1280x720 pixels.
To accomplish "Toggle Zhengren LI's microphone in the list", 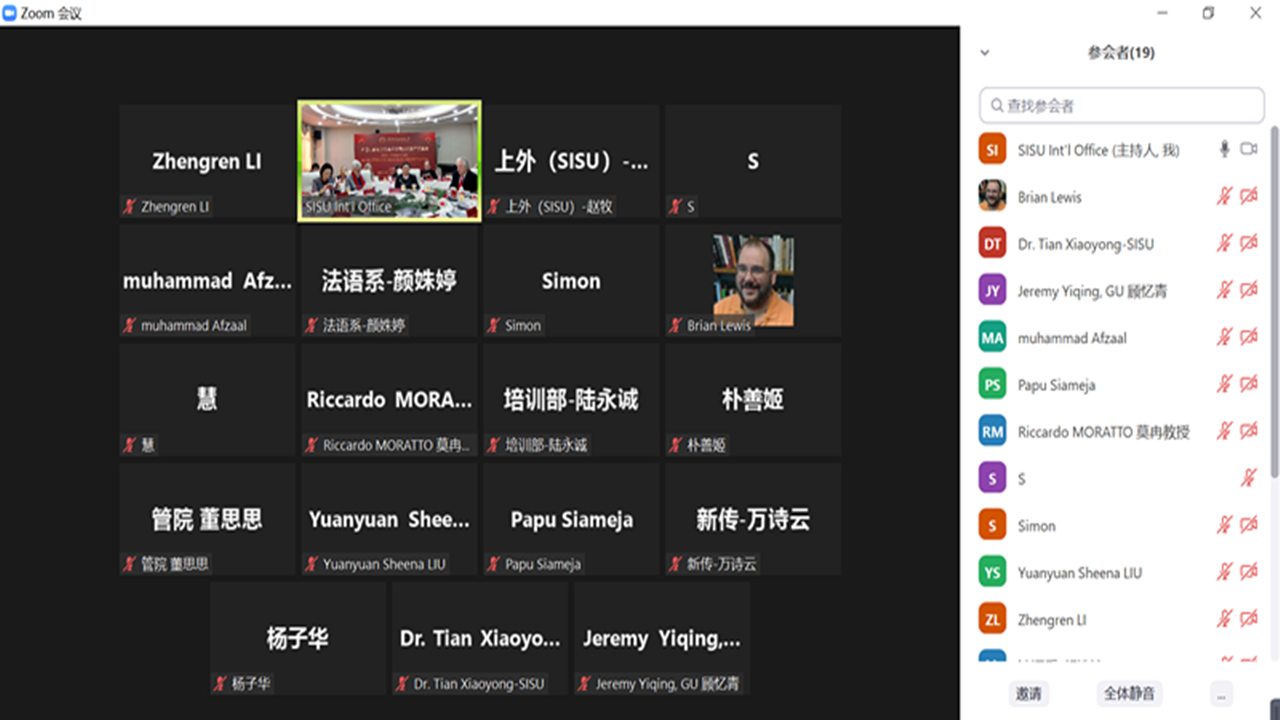I will (1224, 619).
